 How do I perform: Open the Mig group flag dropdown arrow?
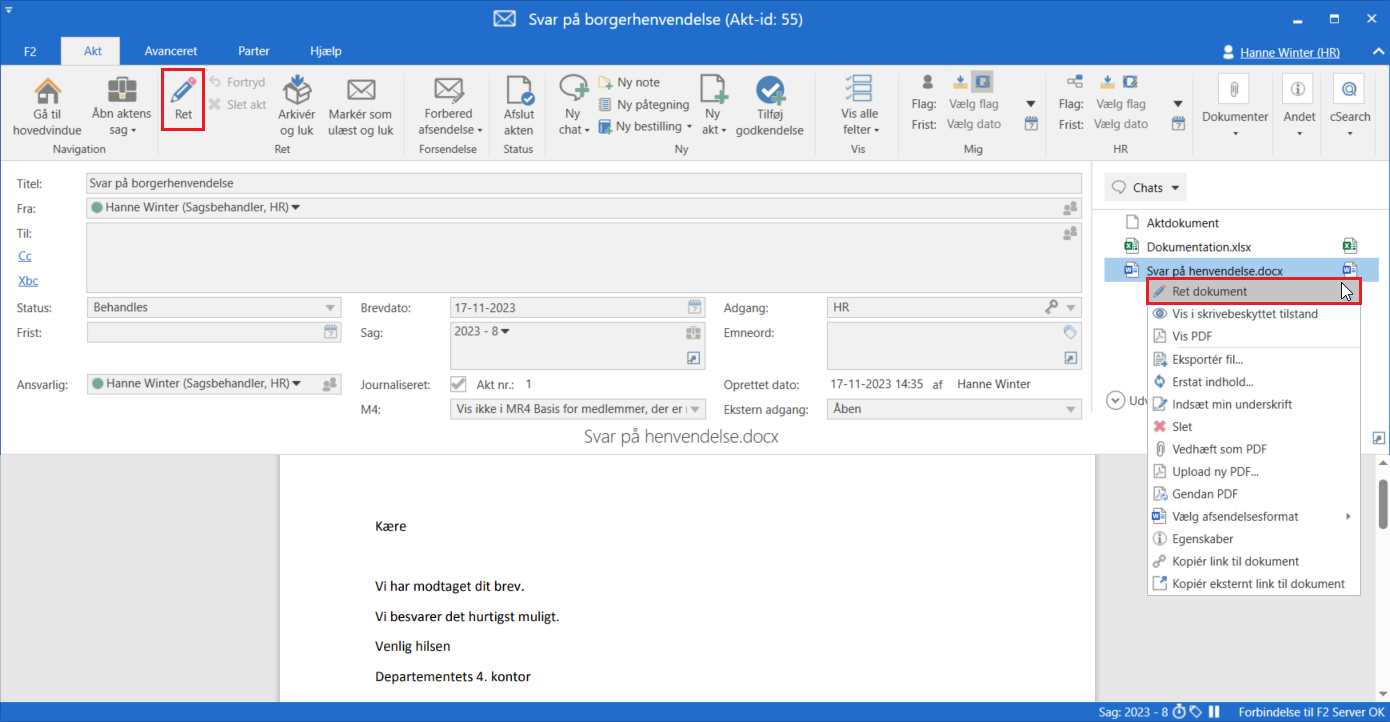[1031, 104]
